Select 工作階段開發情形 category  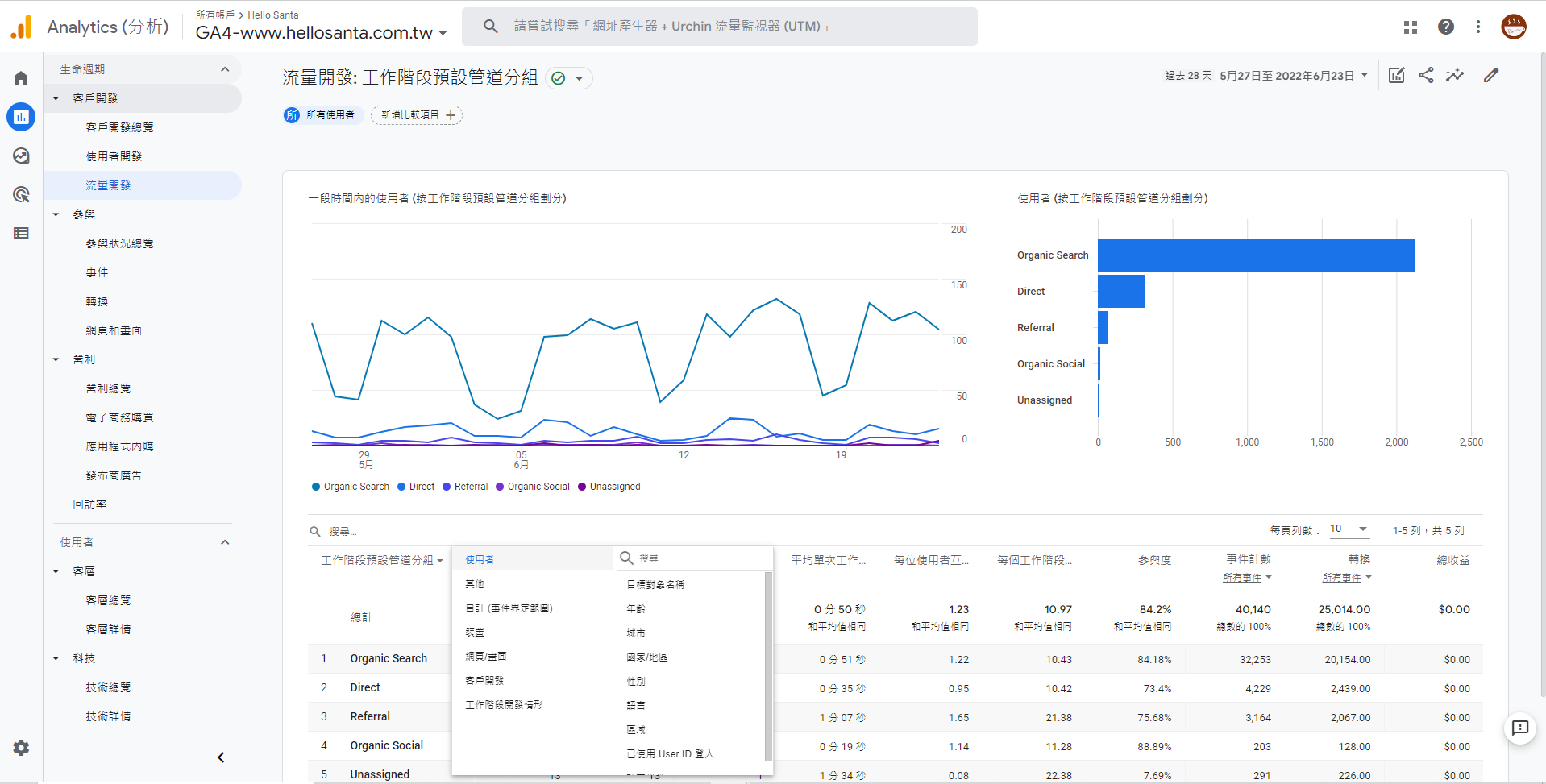[x=532, y=704]
